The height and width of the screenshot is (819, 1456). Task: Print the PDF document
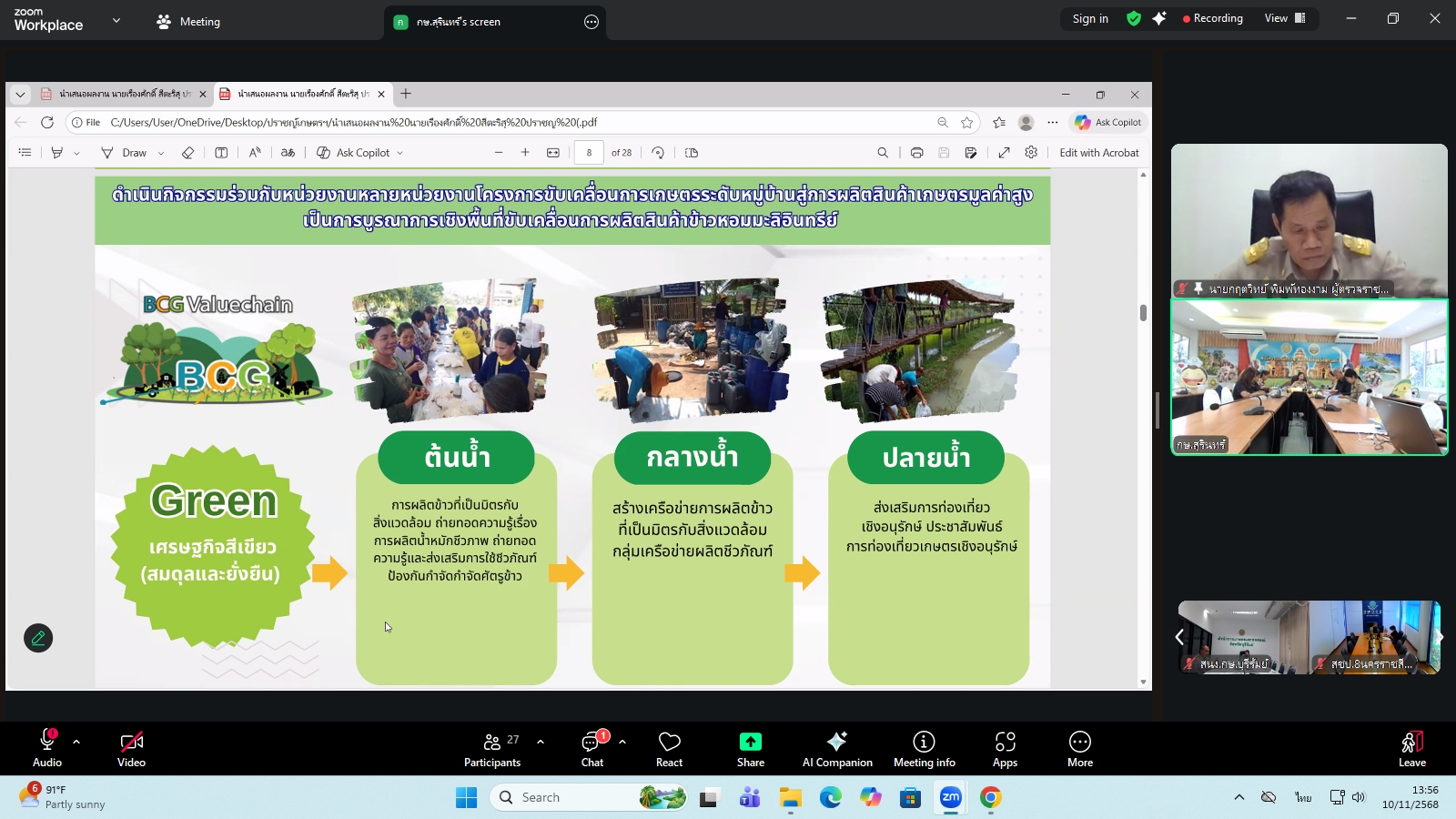916,152
